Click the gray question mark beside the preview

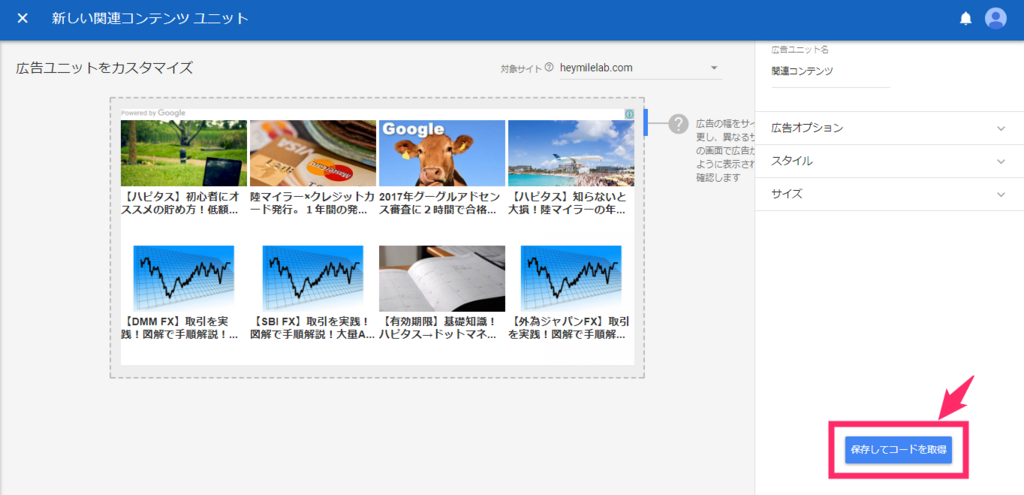(x=679, y=123)
